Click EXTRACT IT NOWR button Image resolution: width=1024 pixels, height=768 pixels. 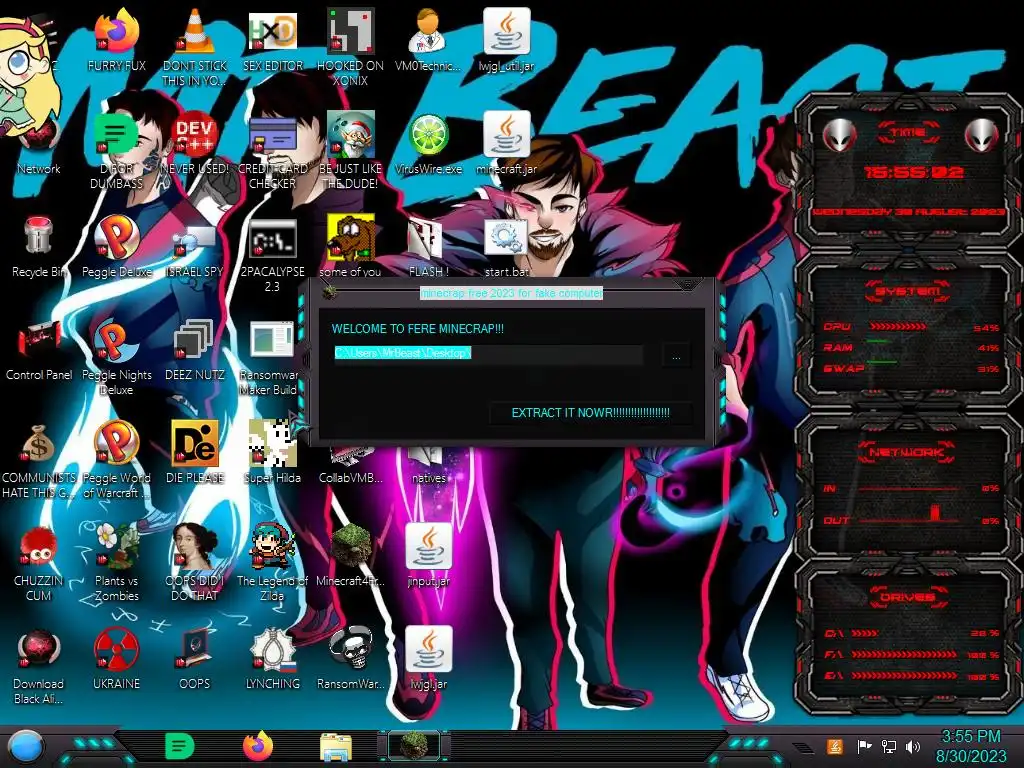[x=590, y=413]
